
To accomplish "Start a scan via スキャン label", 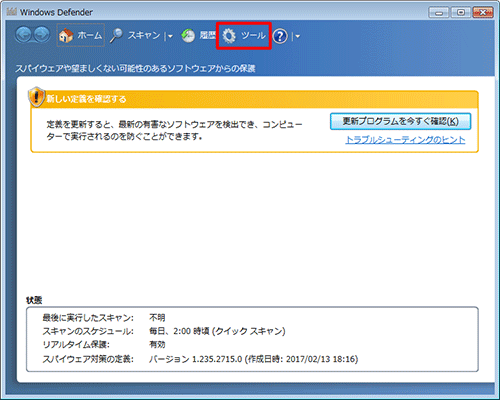I will (x=144, y=35).
